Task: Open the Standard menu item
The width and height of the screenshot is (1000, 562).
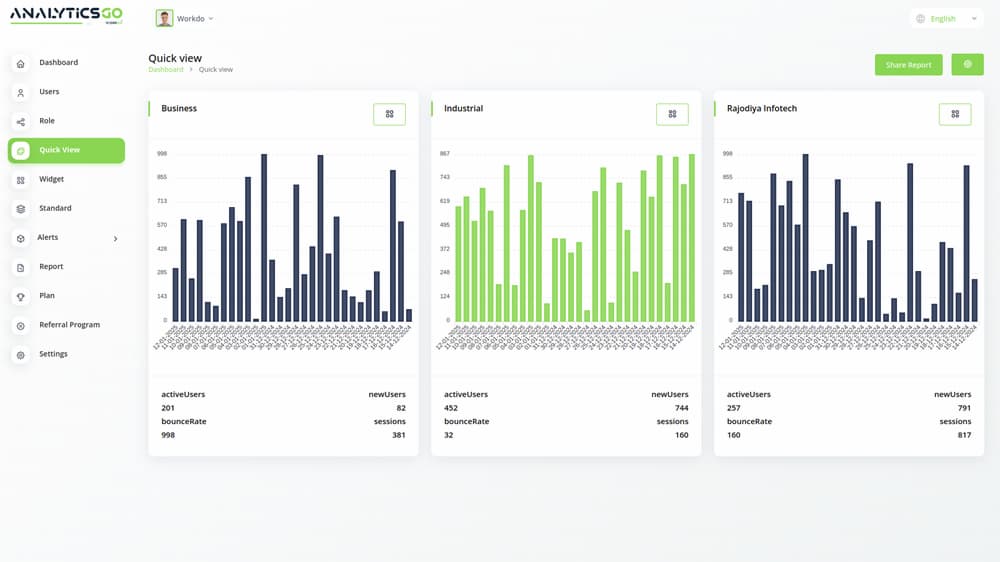Action: 66,208
